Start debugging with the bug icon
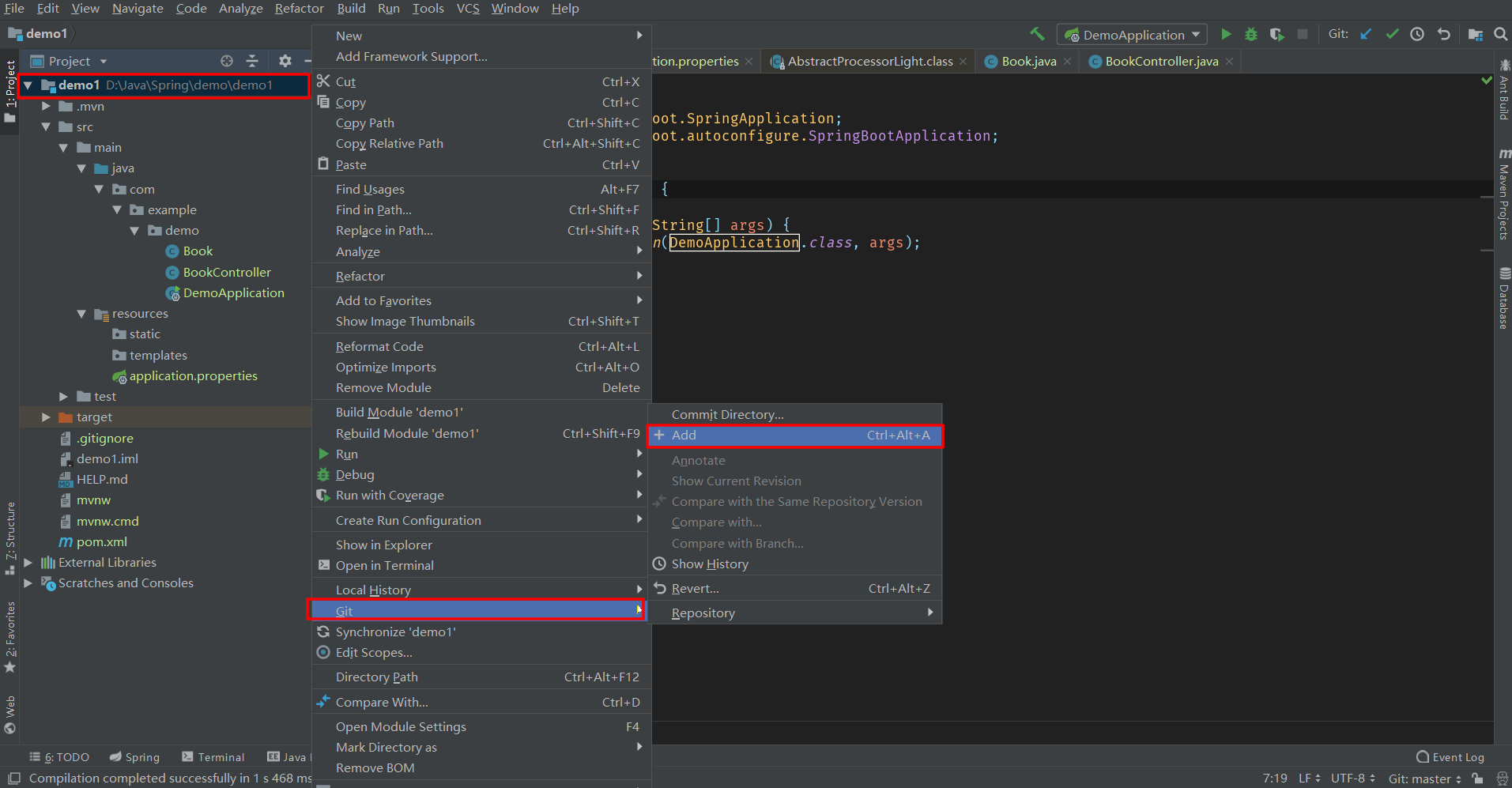1512x788 pixels. pos(1251,34)
